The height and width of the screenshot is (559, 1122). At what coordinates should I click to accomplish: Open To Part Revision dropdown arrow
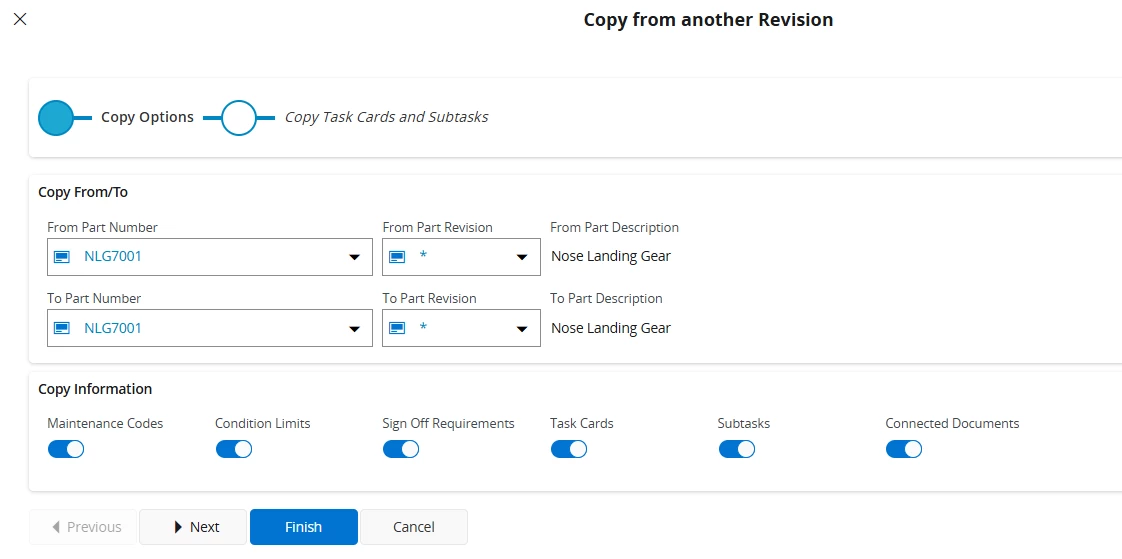coord(522,329)
